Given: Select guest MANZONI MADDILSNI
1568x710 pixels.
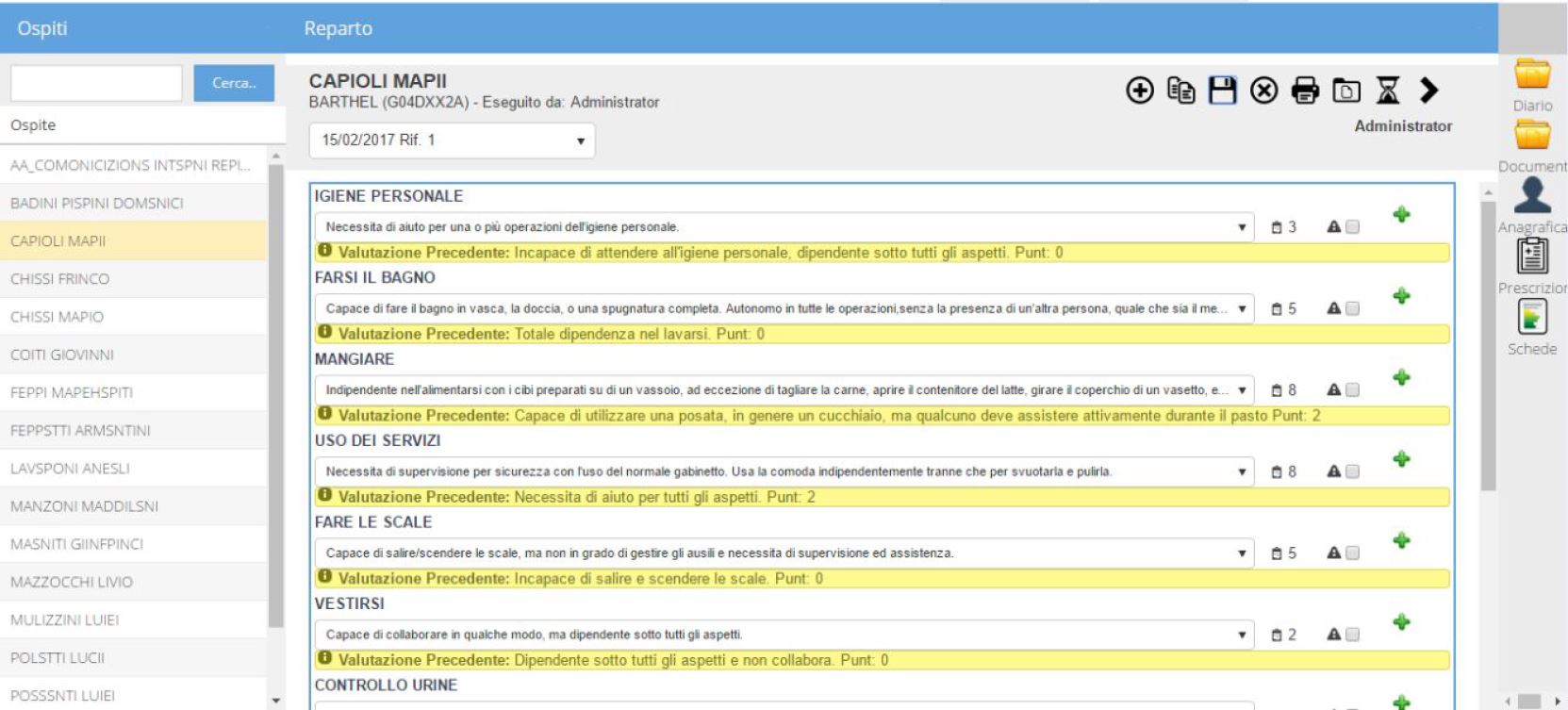Looking at the screenshot, I should tap(134, 506).
